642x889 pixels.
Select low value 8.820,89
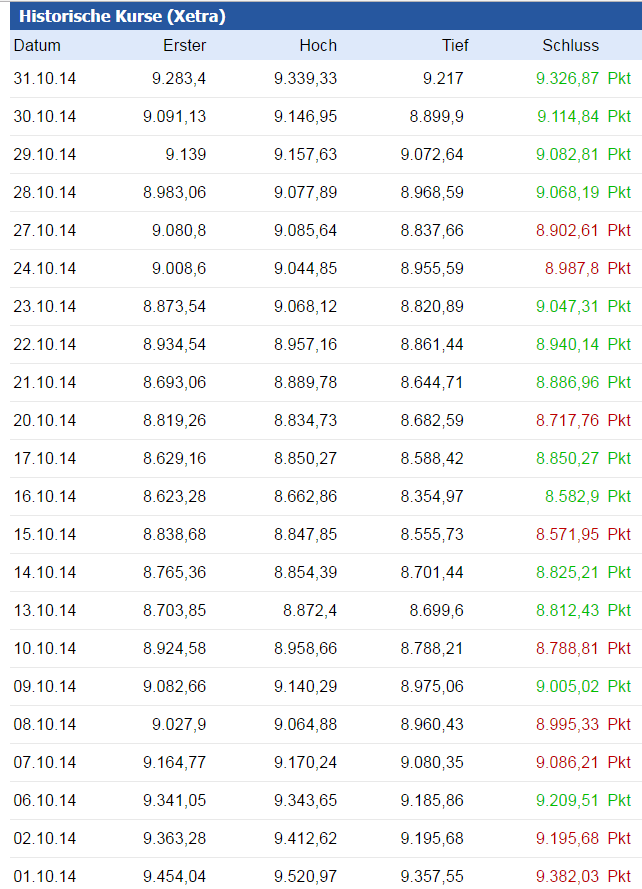[x=432, y=306]
